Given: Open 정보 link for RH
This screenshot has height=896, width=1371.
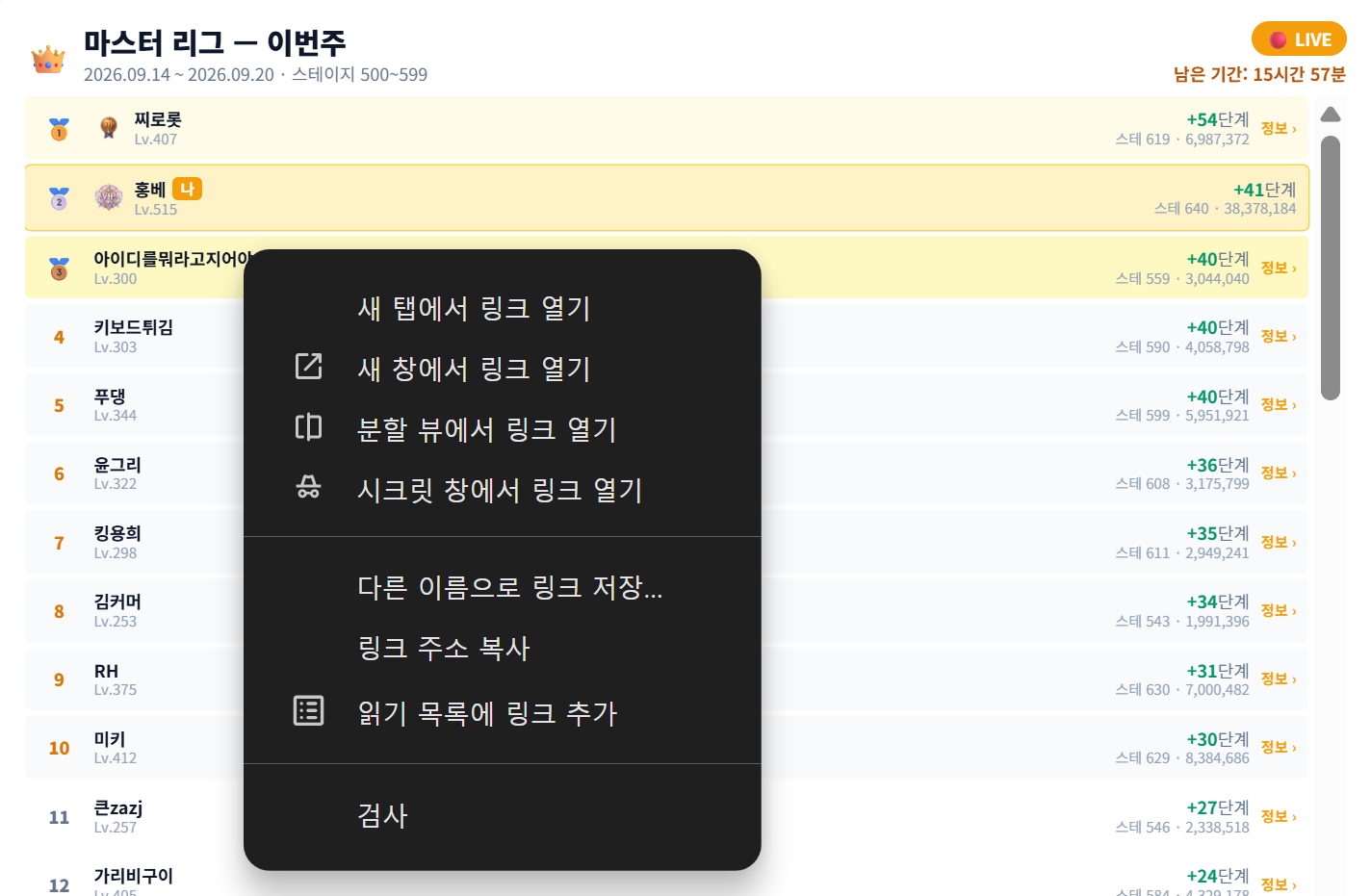Looking at the screenshot, I should click(x=1279, y=678).
